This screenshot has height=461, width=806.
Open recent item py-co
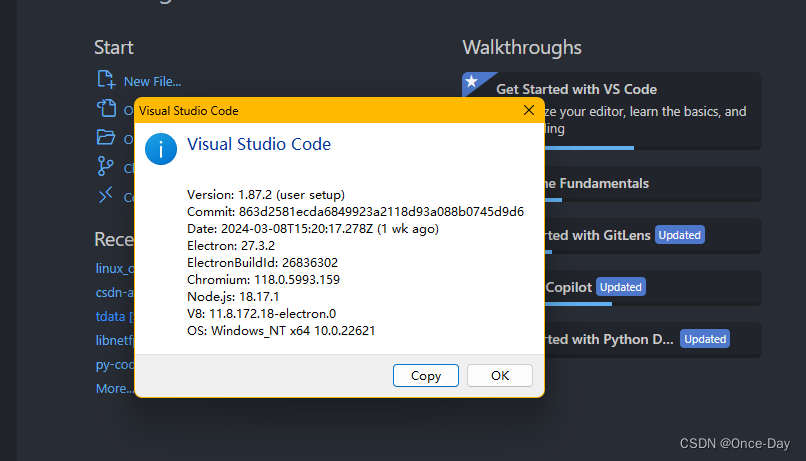(115, 364)
